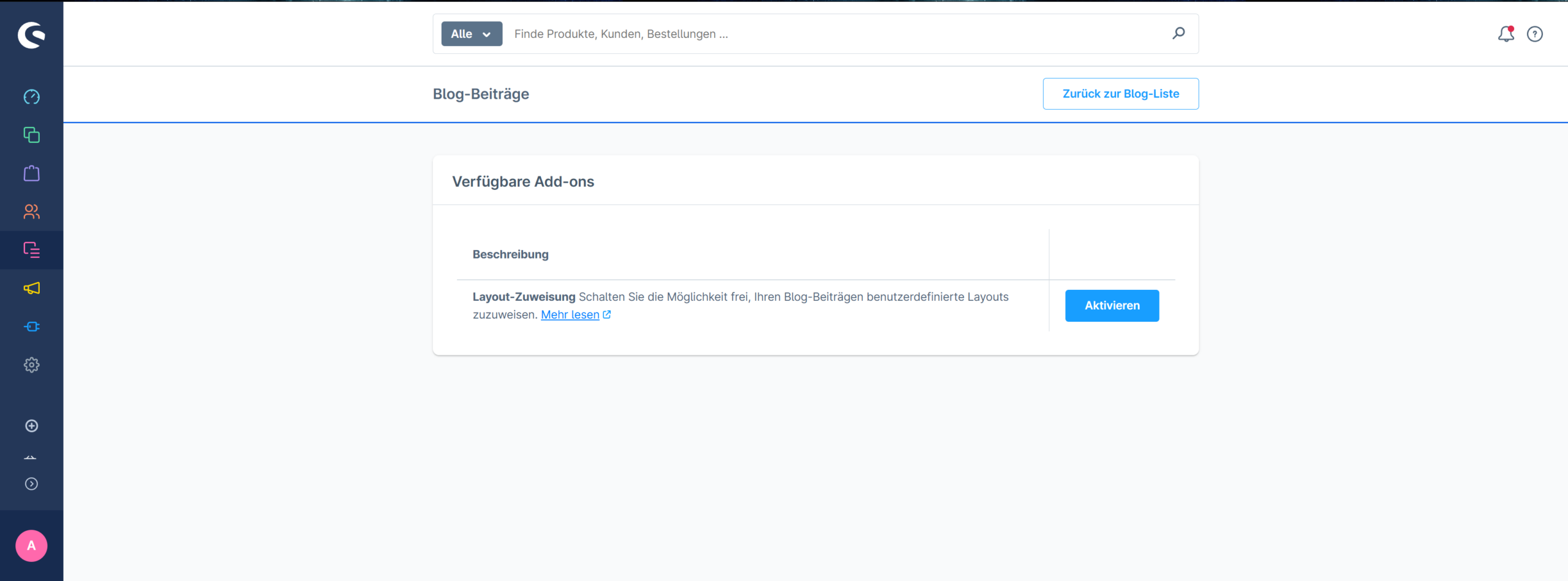This screenshot has height=581, width=1568.
Task: Follow the Mehr lesen link
Action: (570, 315)
